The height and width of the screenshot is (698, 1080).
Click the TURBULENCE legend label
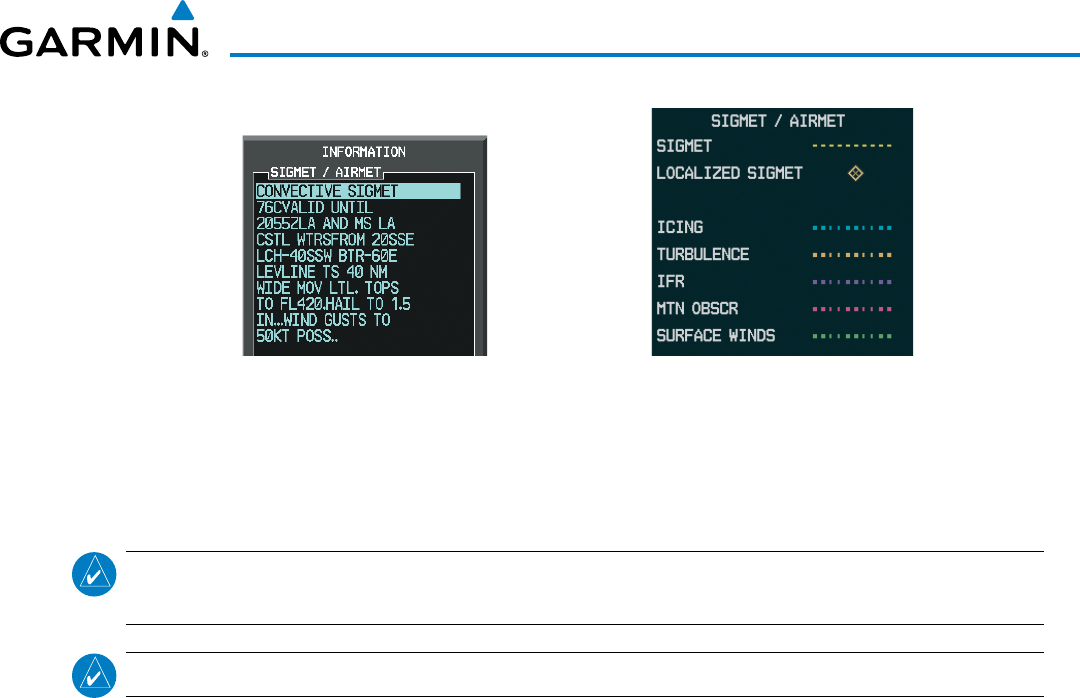pyautogui.click(x=703, y=254)
